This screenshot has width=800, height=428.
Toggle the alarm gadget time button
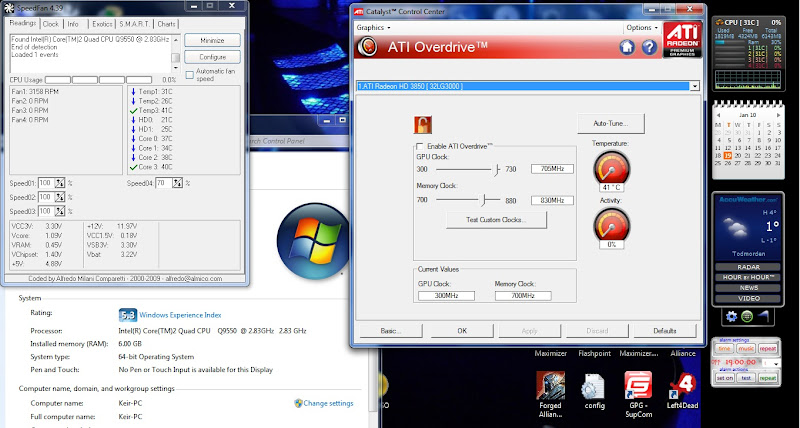coord(724,348)
